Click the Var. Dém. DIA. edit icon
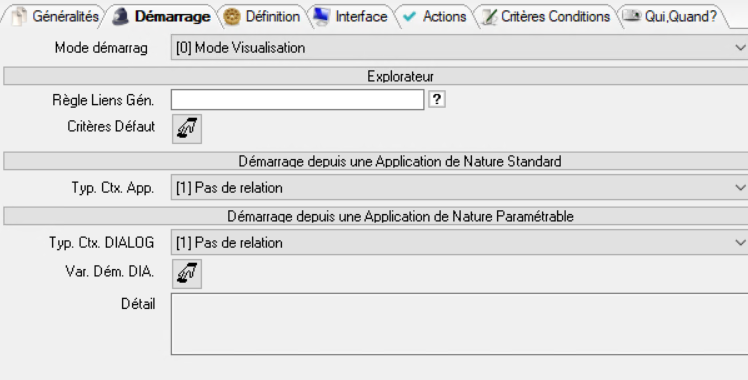748x380 pixels. (x=187, y=274)
